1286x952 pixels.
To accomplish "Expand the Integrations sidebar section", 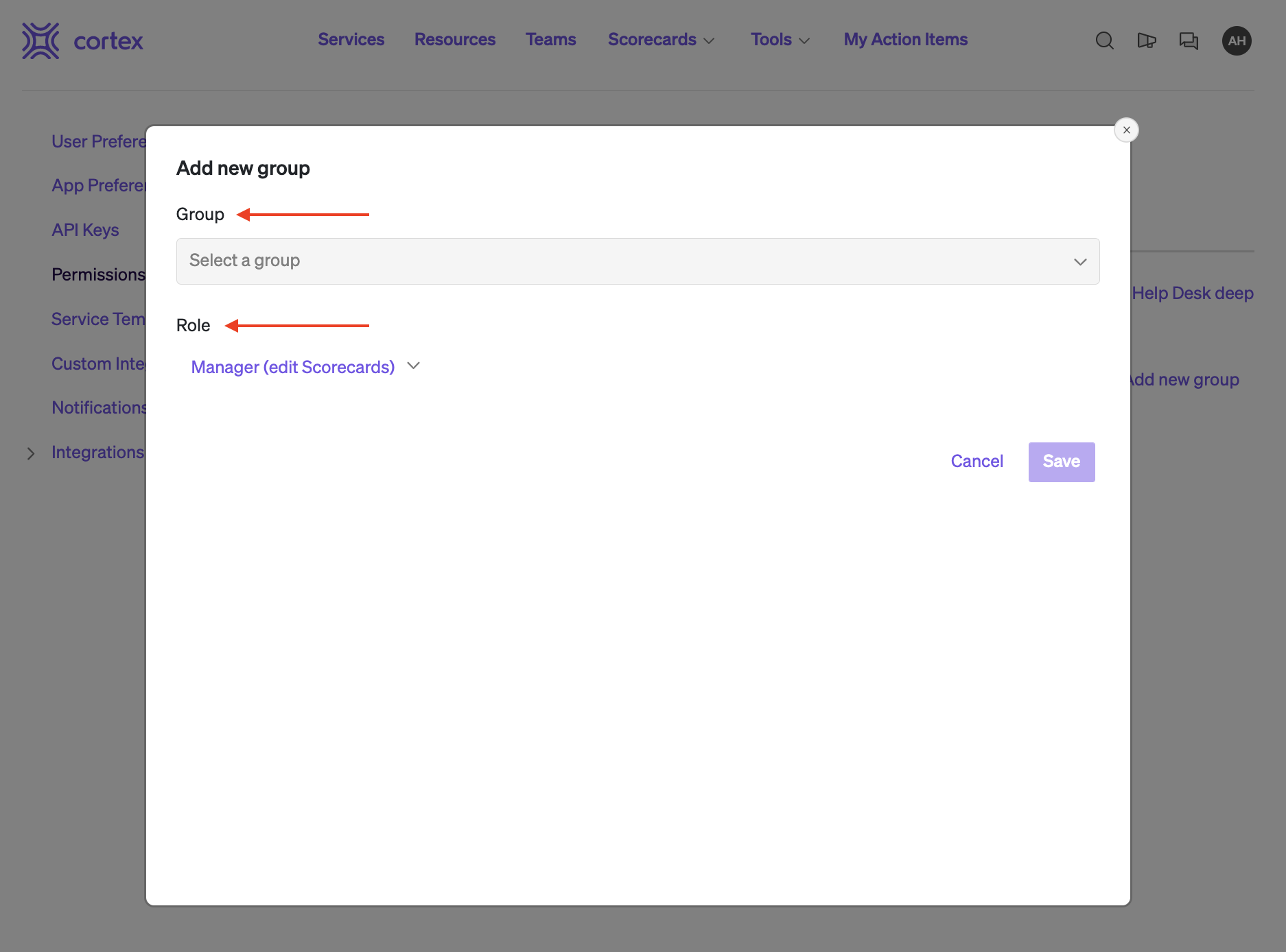I will click(30, 453).
